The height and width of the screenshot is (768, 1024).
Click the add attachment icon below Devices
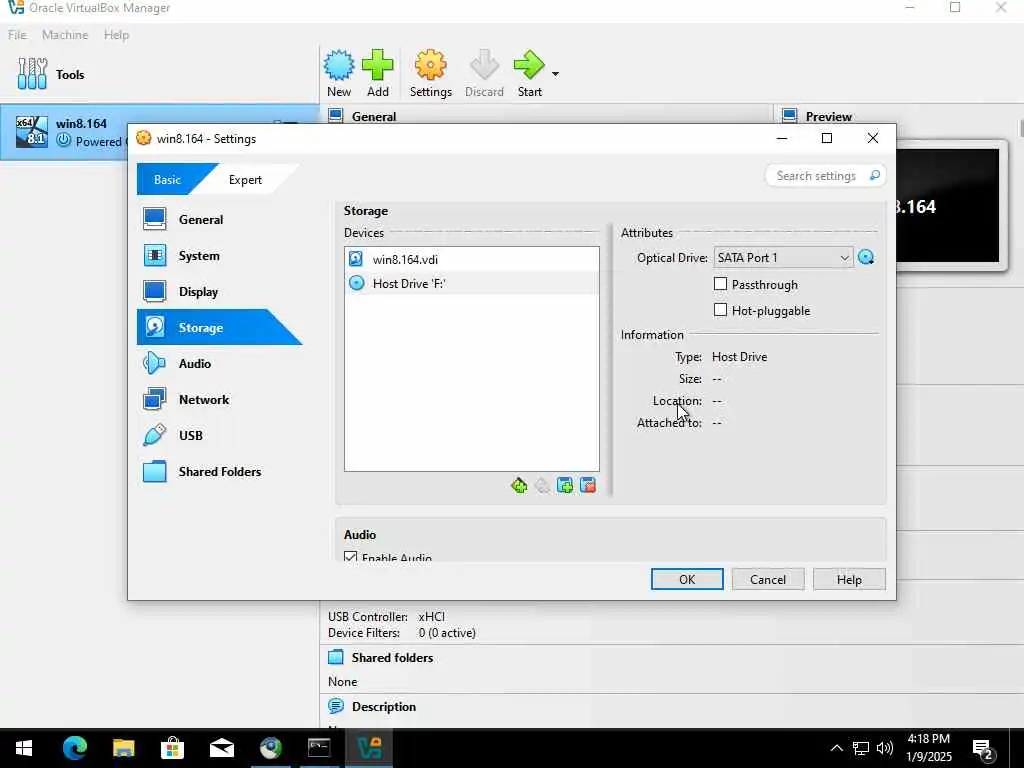pyautogui.click(x=565, y=485)
